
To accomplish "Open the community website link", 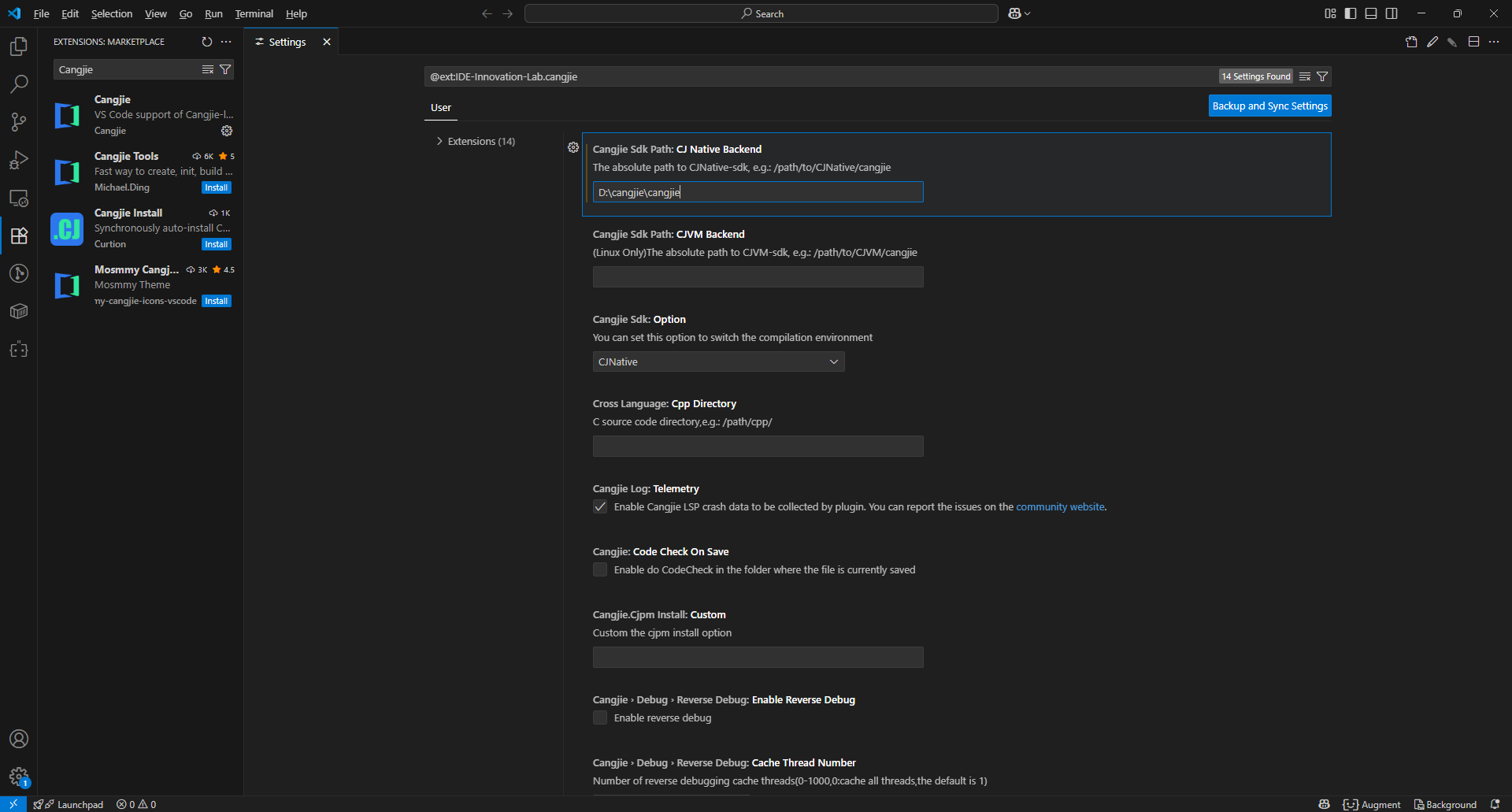I will pos(1060,506).
